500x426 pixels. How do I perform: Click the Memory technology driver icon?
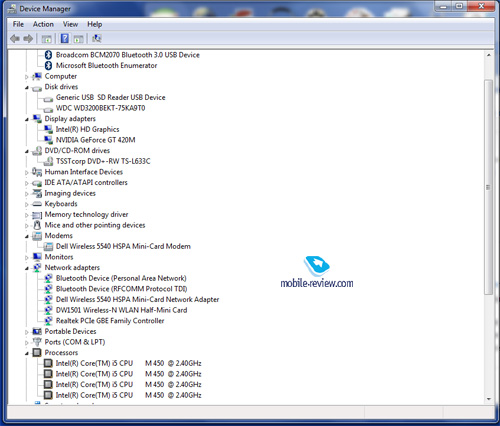(x=37, y=215)
